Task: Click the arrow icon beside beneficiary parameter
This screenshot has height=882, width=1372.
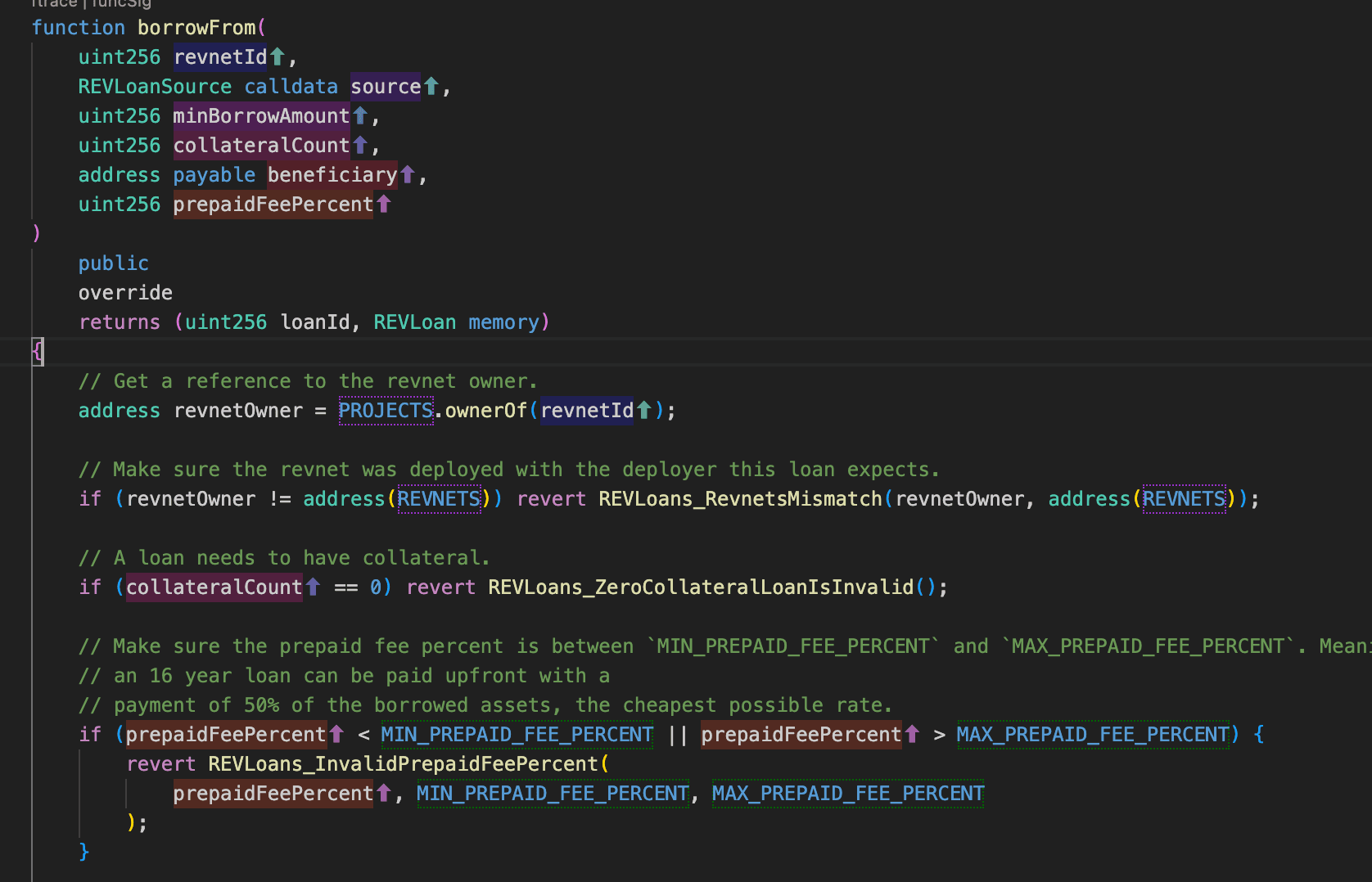Action: [x=408, y=174]
